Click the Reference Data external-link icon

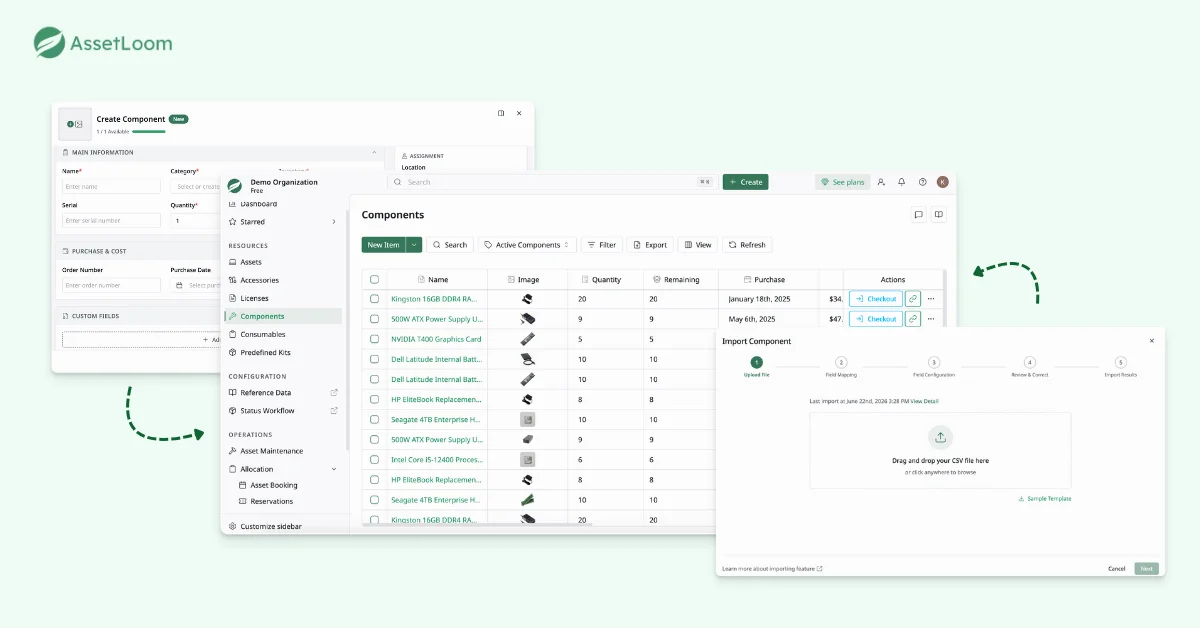click(334, 393)
